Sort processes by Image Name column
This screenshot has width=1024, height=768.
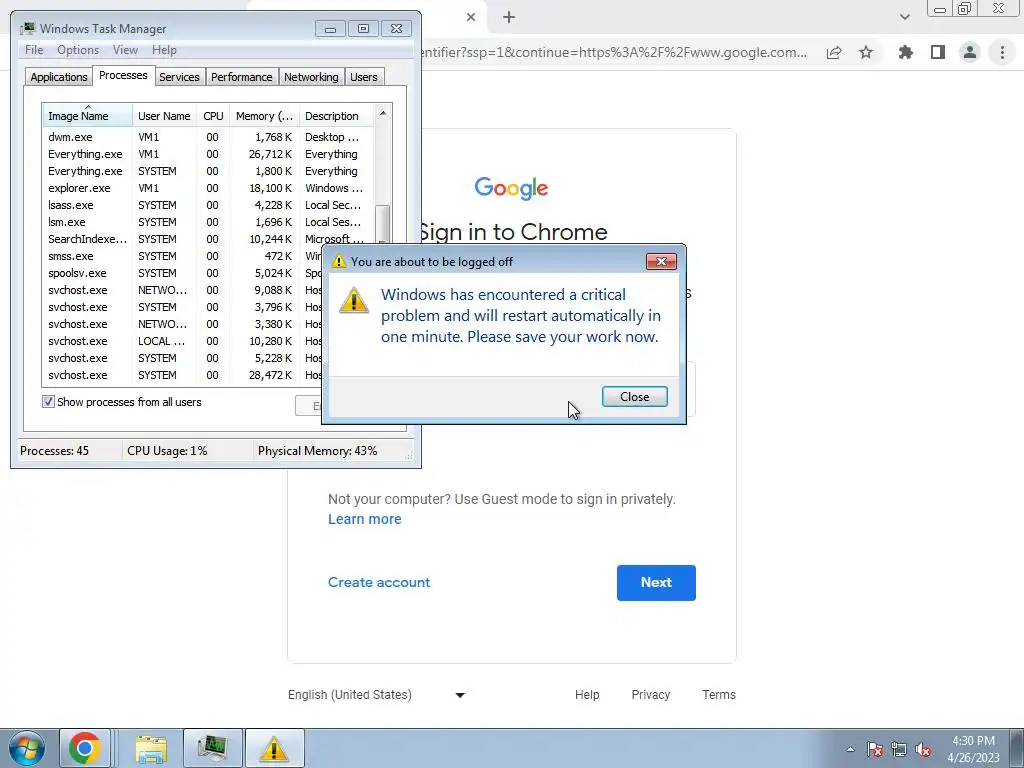coord(87,115)
